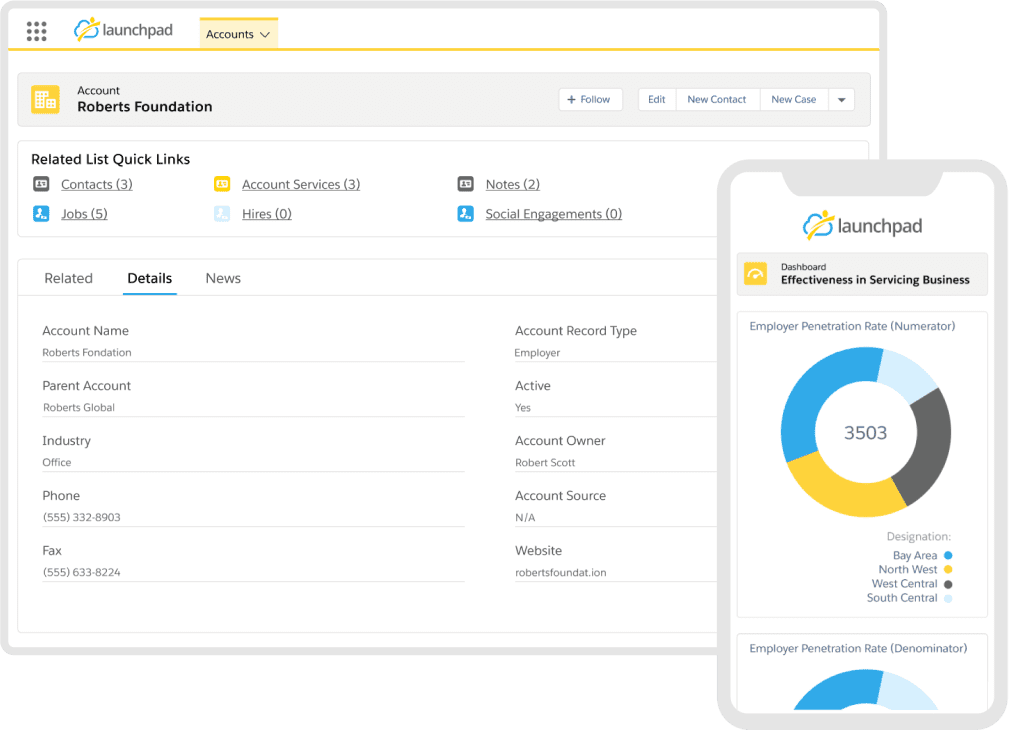Click the Follow button

pyautogui.click(x=590, y=100)
